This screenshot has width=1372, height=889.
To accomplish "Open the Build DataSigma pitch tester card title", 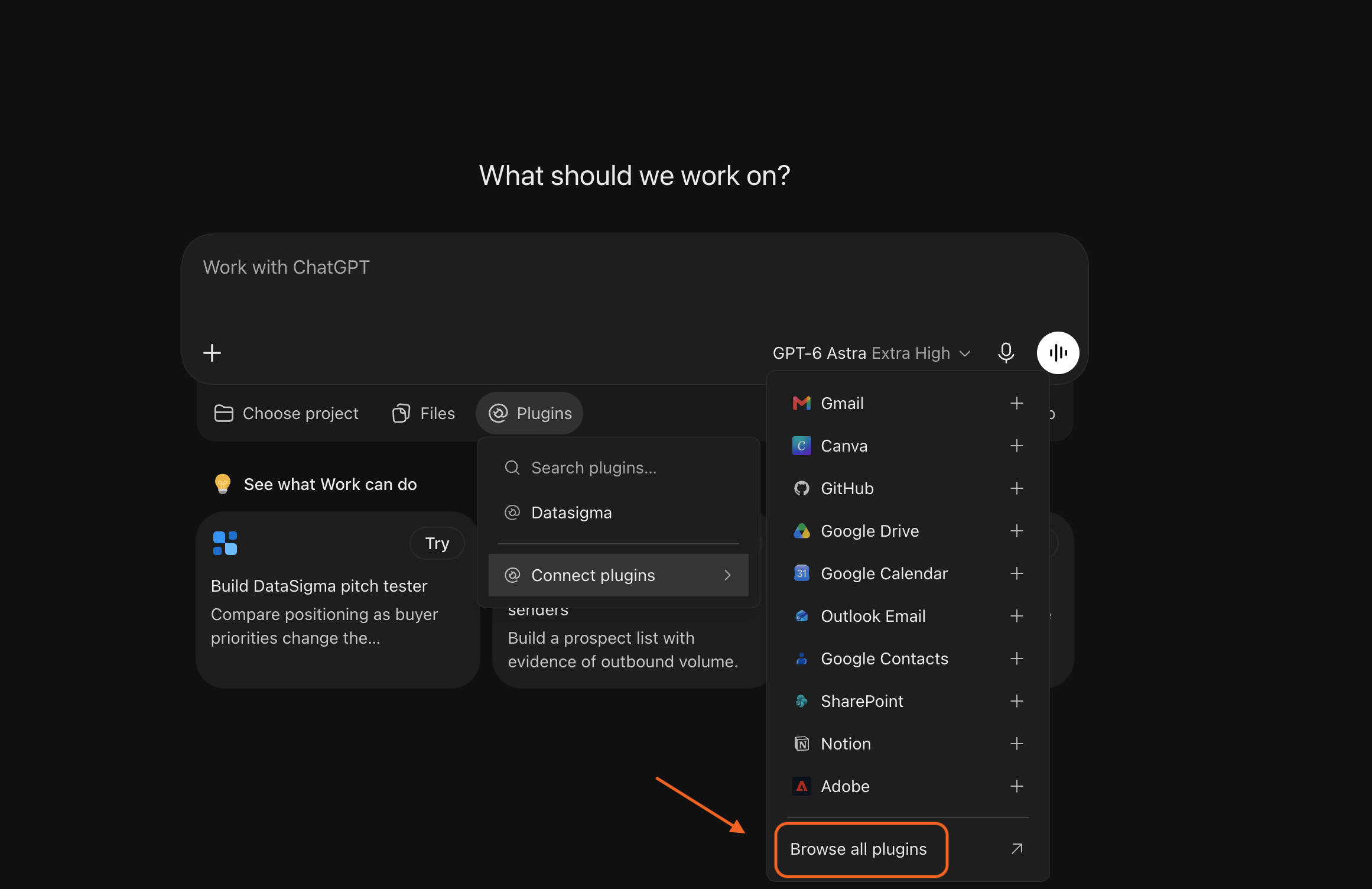I will click(x=319, y=586).
